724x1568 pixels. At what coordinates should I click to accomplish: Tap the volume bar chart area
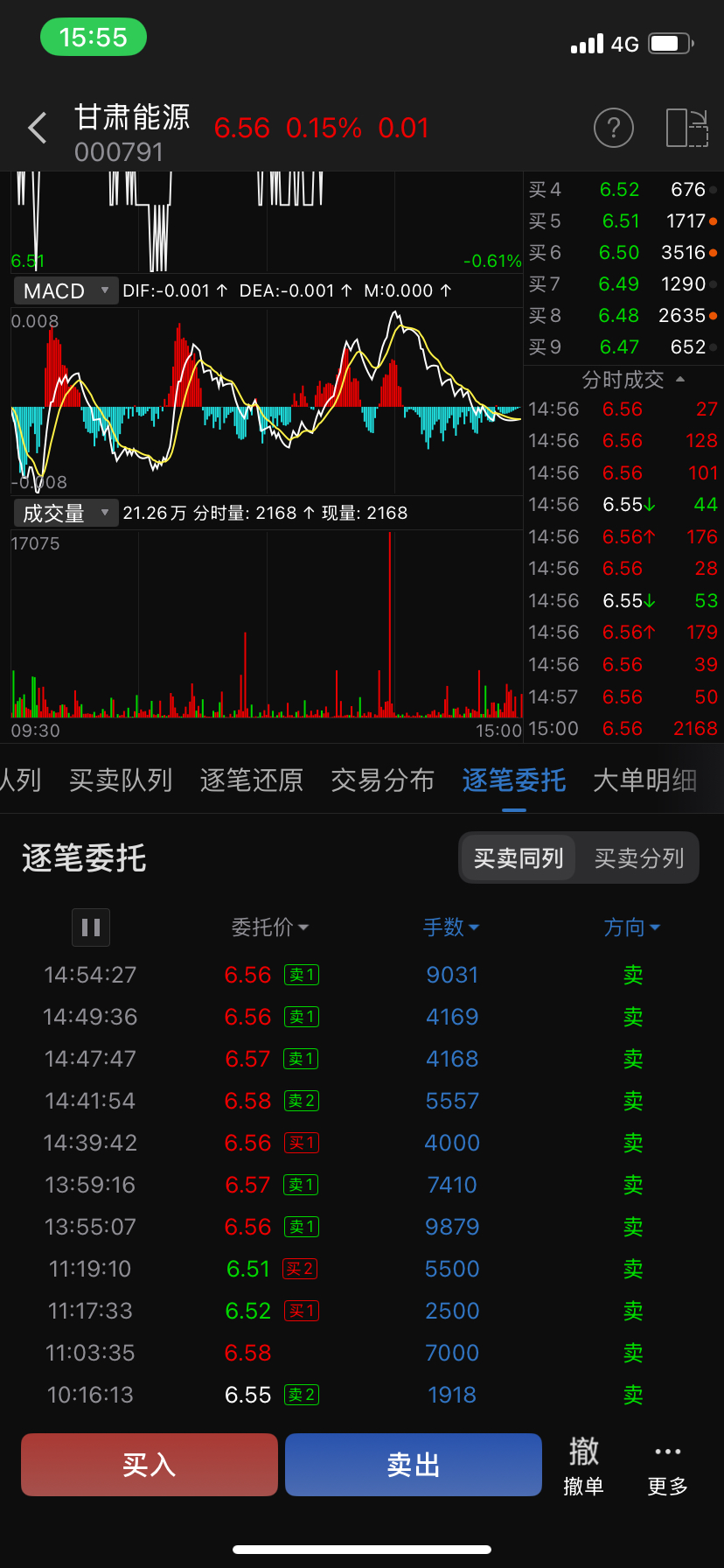[267, 625]
